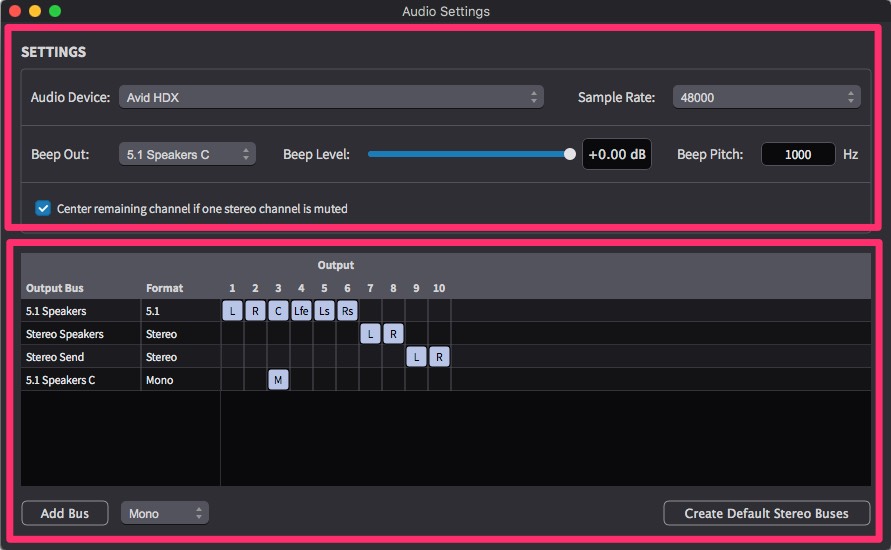The height and width of the screenshot is (550, 891).
Task: Click Create Default Stereo Buses button
Action: coord(767,513)
